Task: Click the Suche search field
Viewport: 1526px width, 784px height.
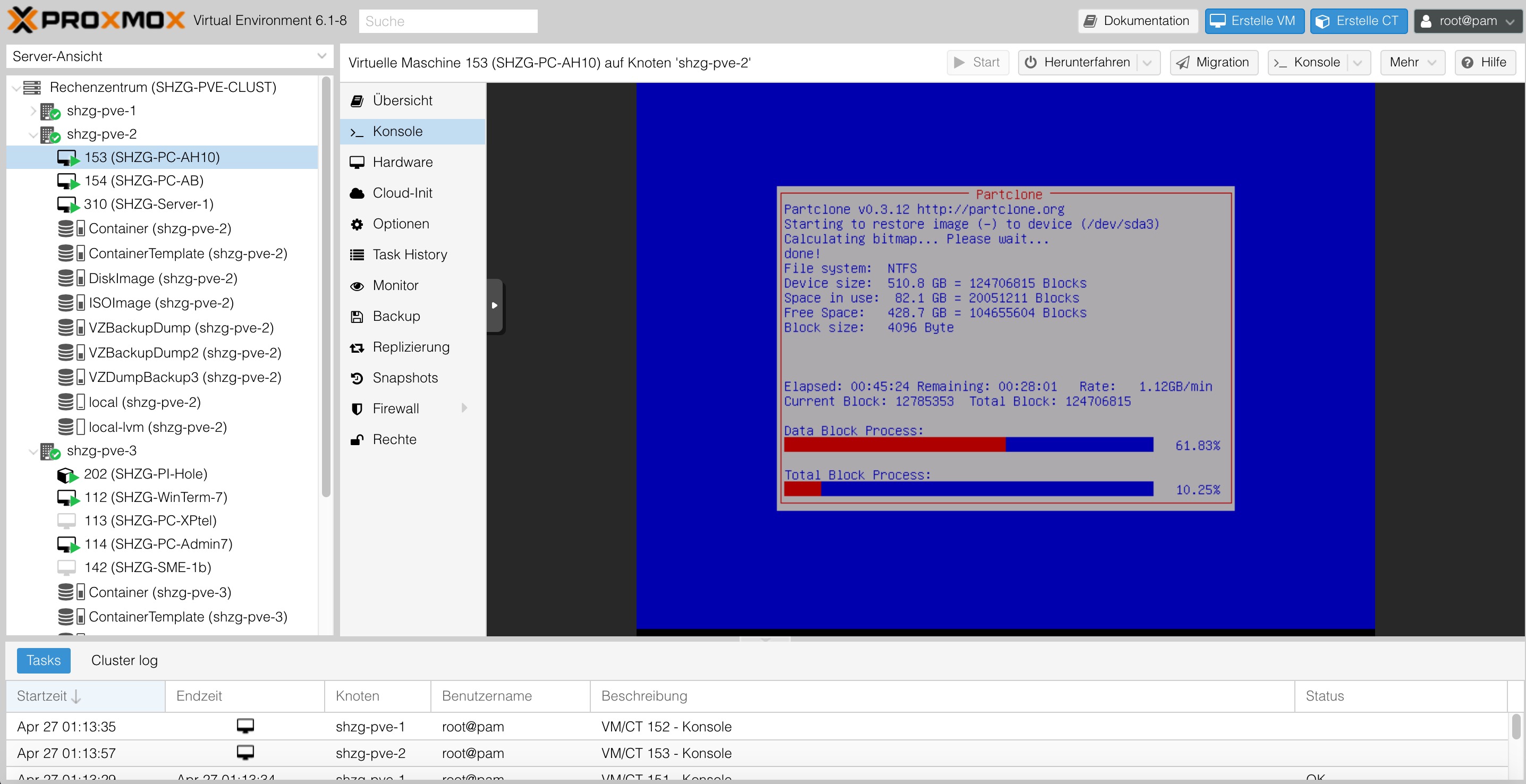Action: (x=448, y=21)
